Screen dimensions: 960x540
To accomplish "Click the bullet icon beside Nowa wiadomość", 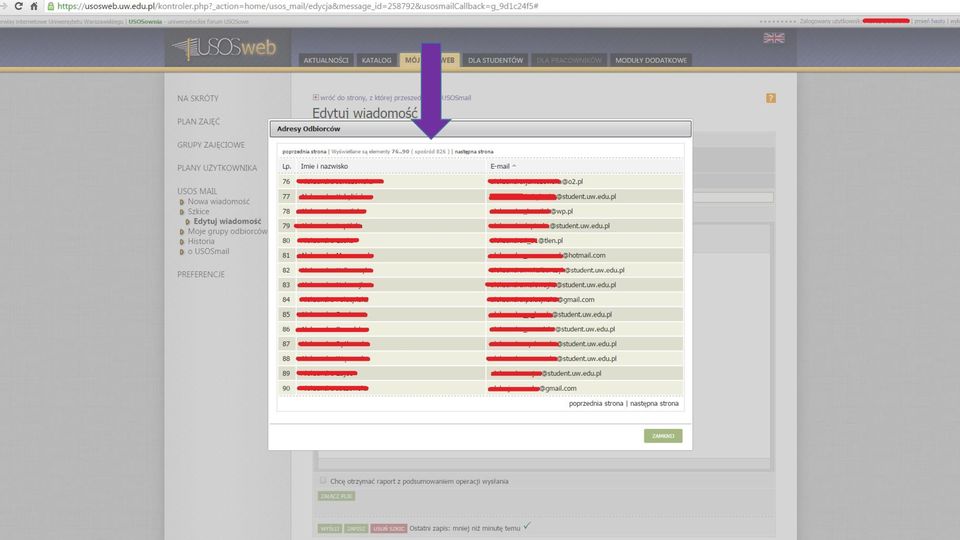I will (182, 202).
